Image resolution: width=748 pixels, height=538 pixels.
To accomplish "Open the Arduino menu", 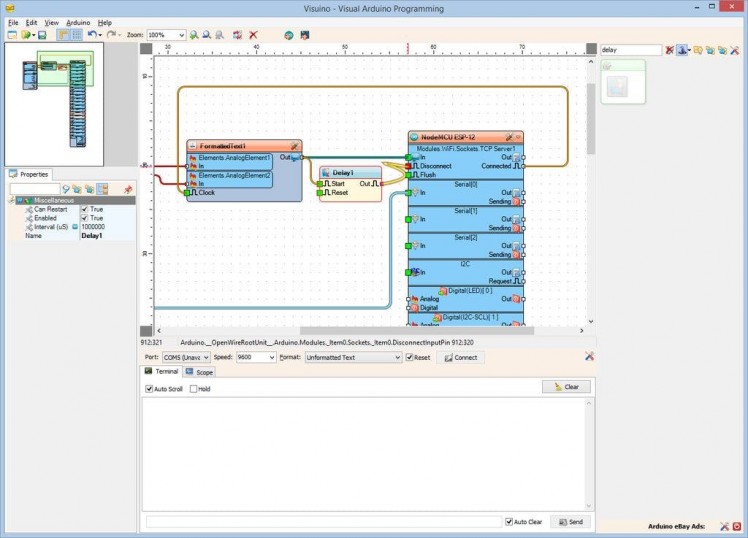I will (78, 22).
